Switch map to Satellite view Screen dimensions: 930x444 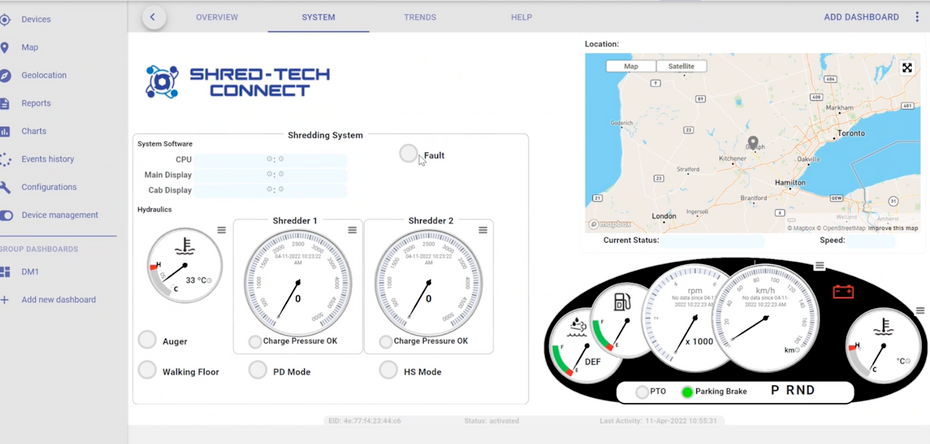pos(681,66)
